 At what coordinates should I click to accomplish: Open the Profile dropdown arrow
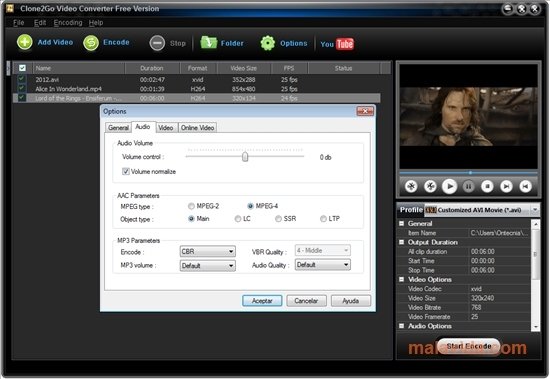[x=535, y=210]
